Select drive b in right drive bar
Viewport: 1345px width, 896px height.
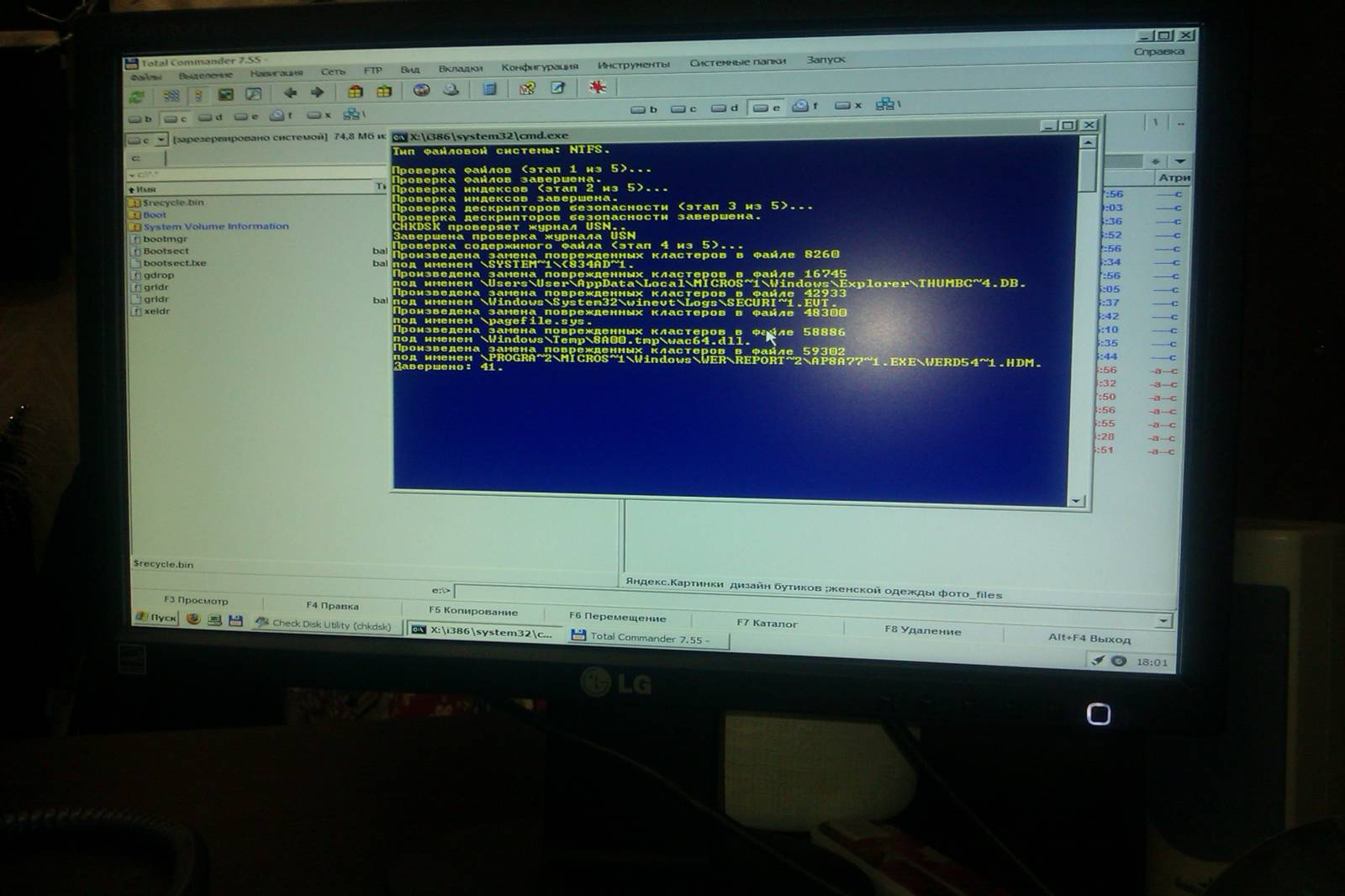click(644, 109)
